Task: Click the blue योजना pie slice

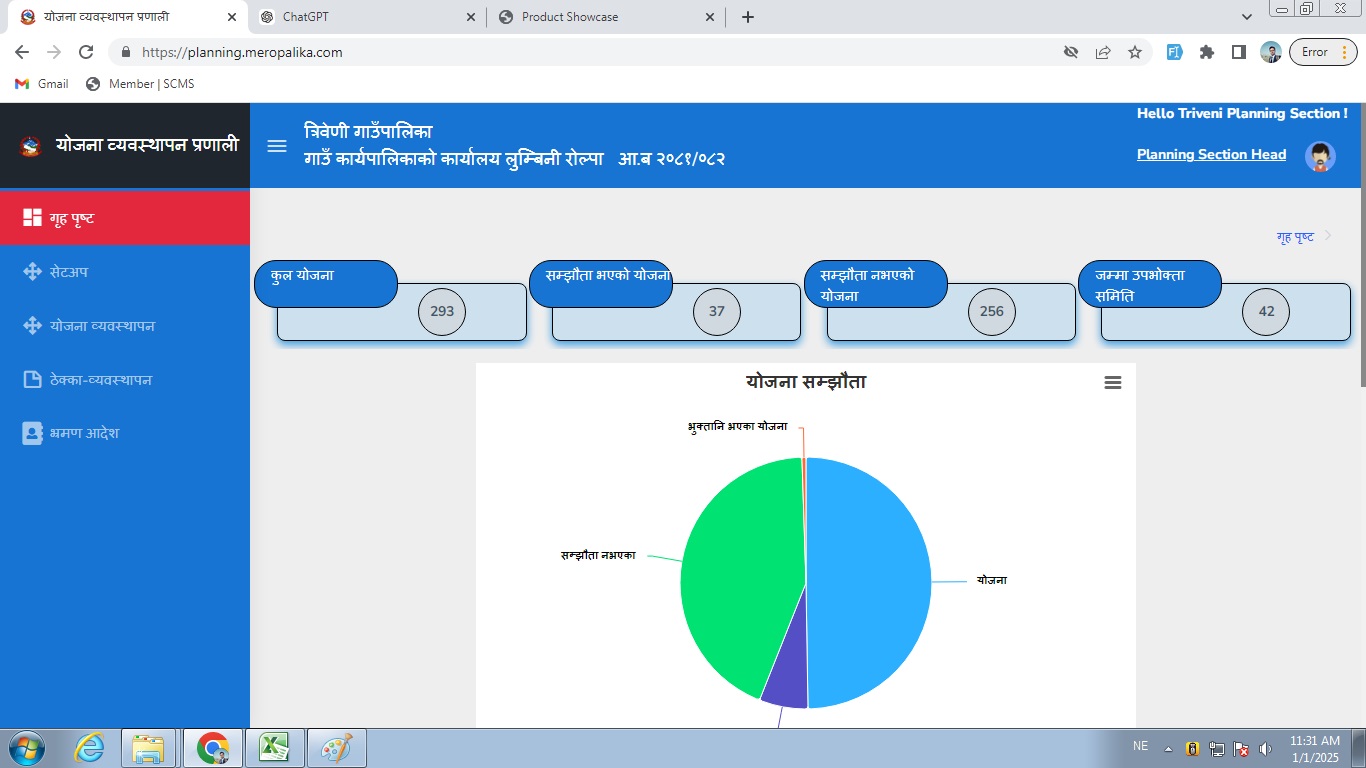Action: (x=870, y=580)
